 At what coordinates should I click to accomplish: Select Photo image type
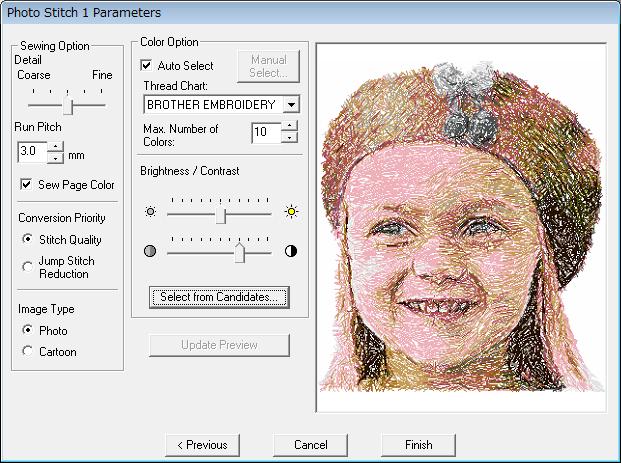pos(27,330)
